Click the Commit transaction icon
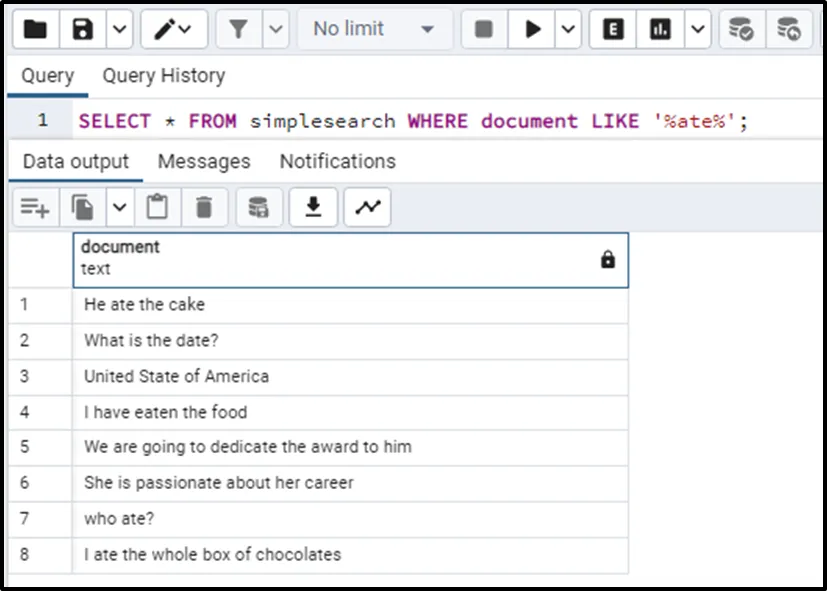Viewport: 827px width, 591px height. [740, 30]
